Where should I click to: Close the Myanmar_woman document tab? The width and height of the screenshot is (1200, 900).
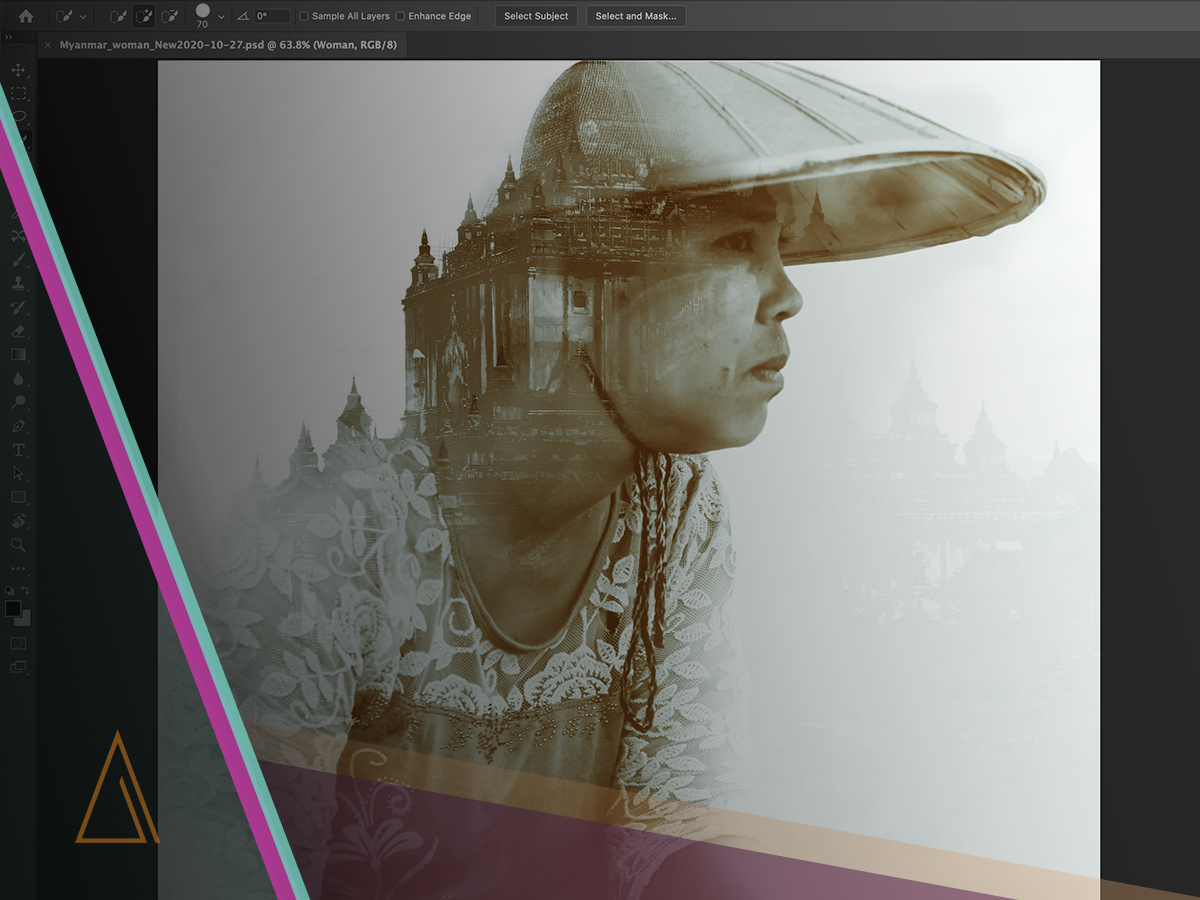[48, 45]
